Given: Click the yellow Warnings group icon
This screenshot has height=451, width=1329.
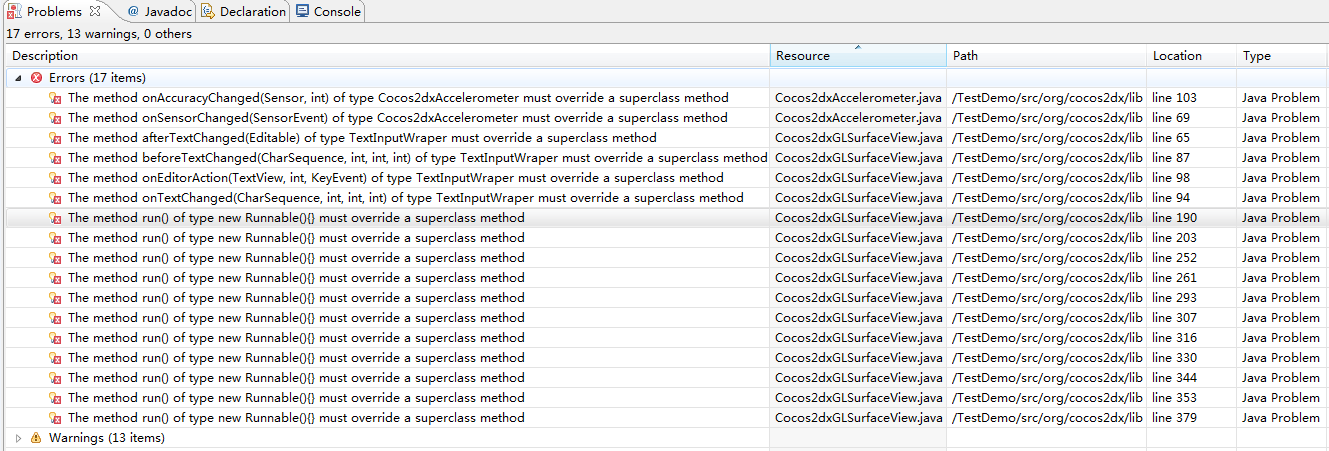Looking at the screenshot, I should tap(37, 438).
